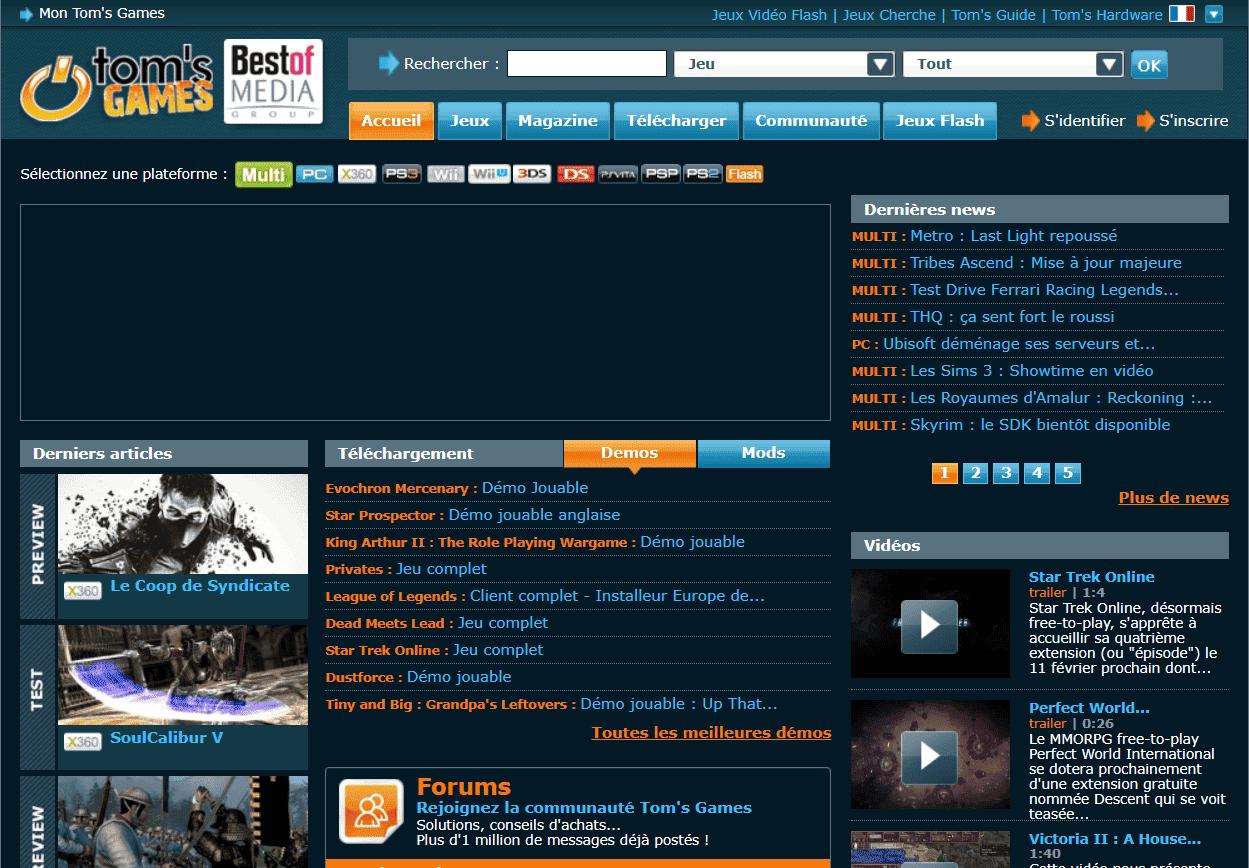
Task: Click the Flash platform icon
Action: tap(744, 174)
